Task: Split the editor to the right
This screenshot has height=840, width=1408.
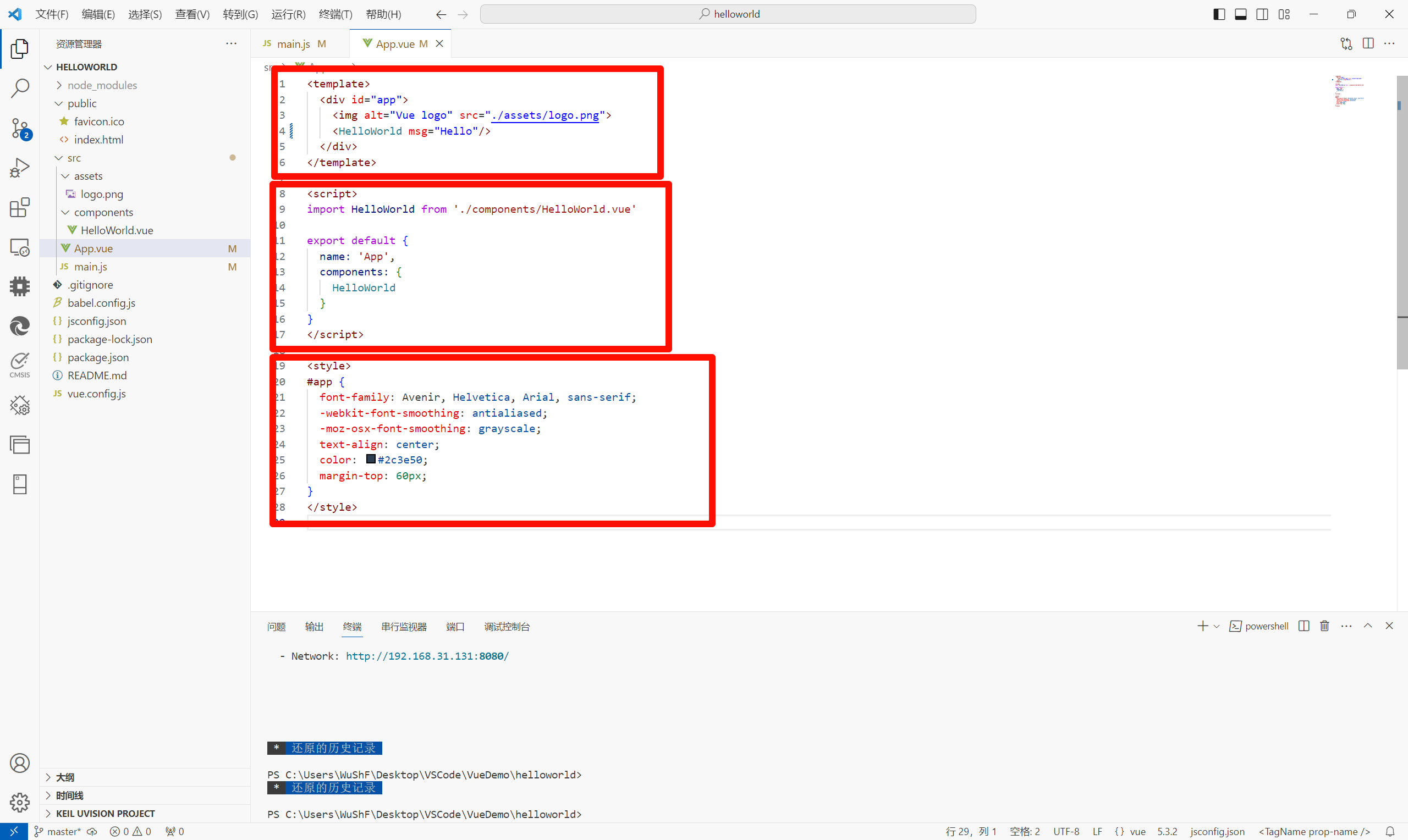Action: pos(1368,43)
